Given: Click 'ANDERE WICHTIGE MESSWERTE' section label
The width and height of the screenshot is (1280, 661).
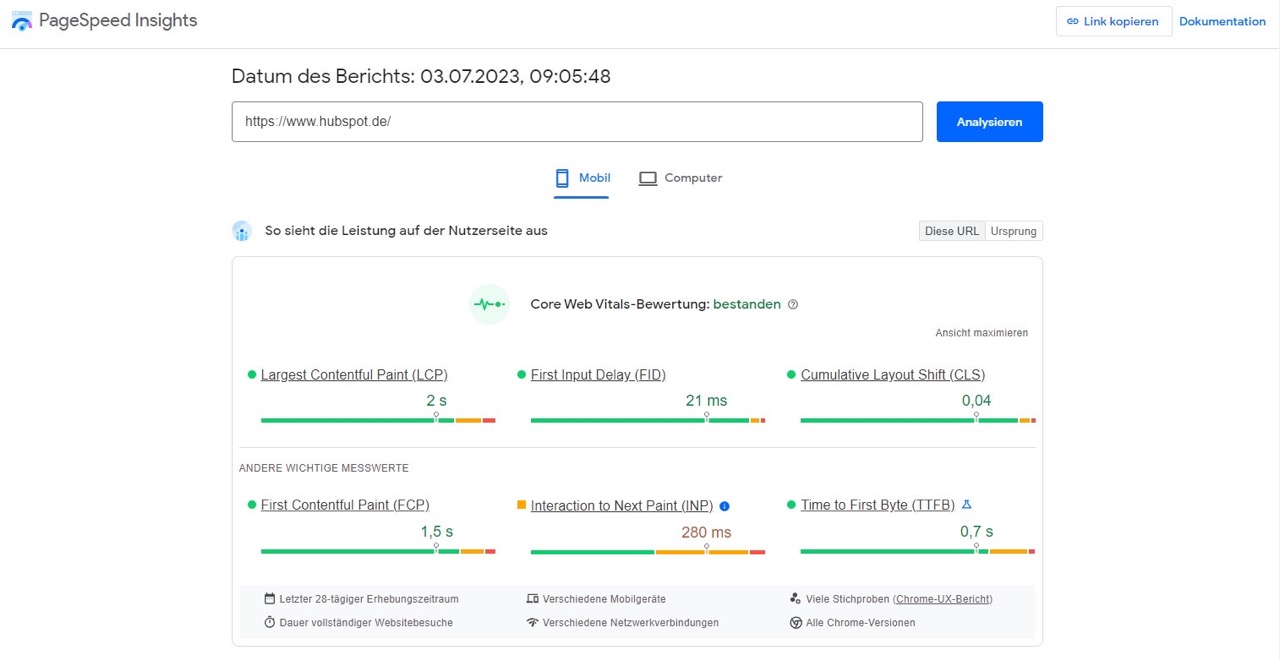Looking at the screenshot, I should (x=324, y=468).
